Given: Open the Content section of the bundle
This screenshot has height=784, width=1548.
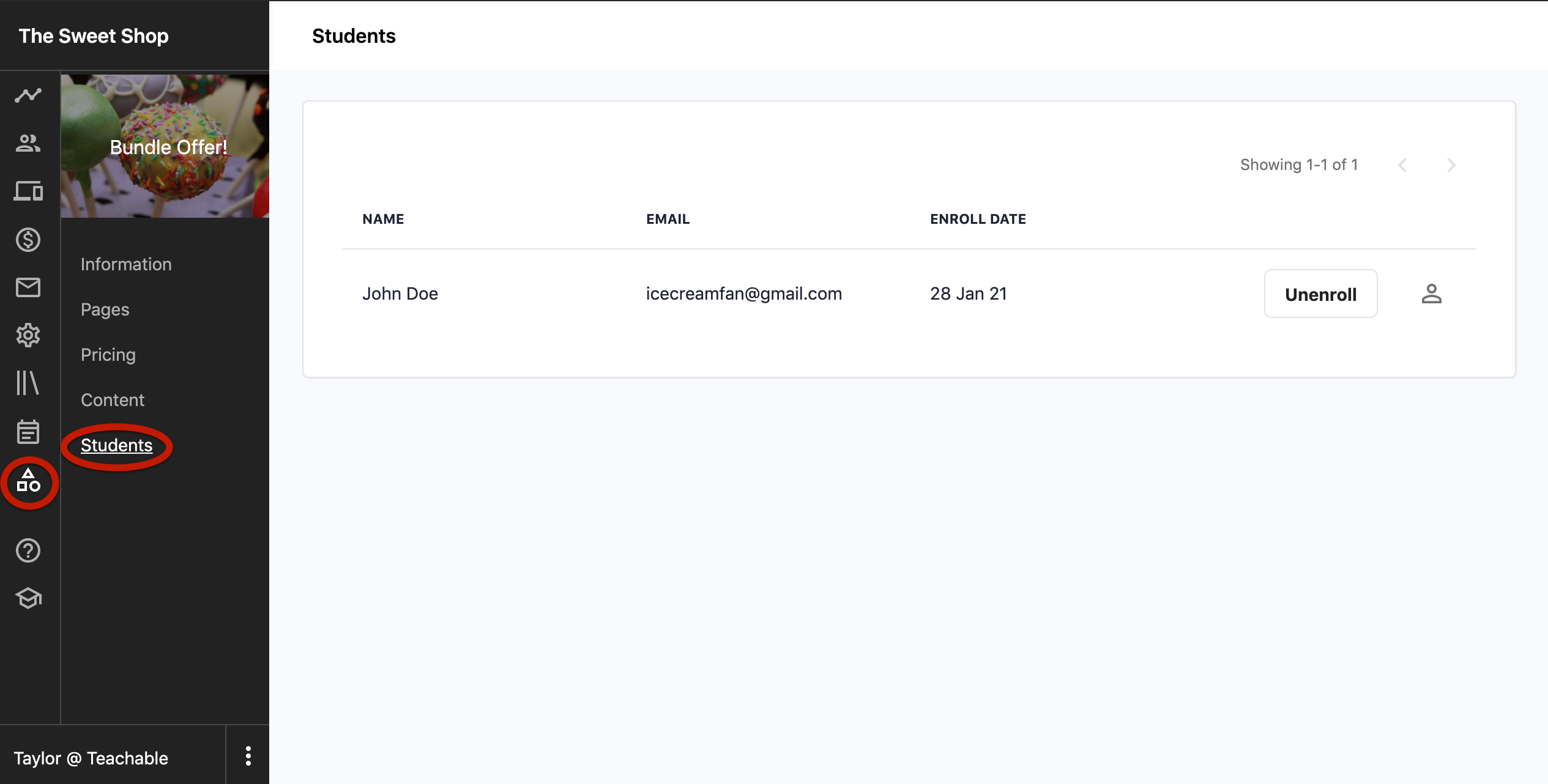Looking at the screenshot, I should point(113,400).
